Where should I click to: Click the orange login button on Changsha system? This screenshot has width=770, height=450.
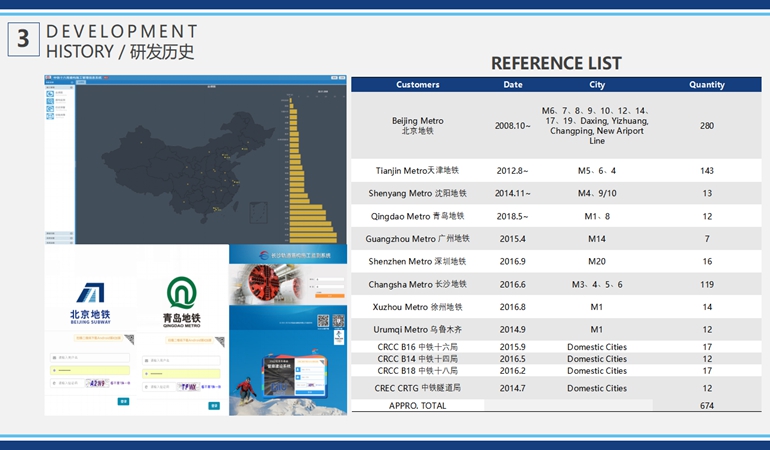pyautogui.click(x=330, y=296)
